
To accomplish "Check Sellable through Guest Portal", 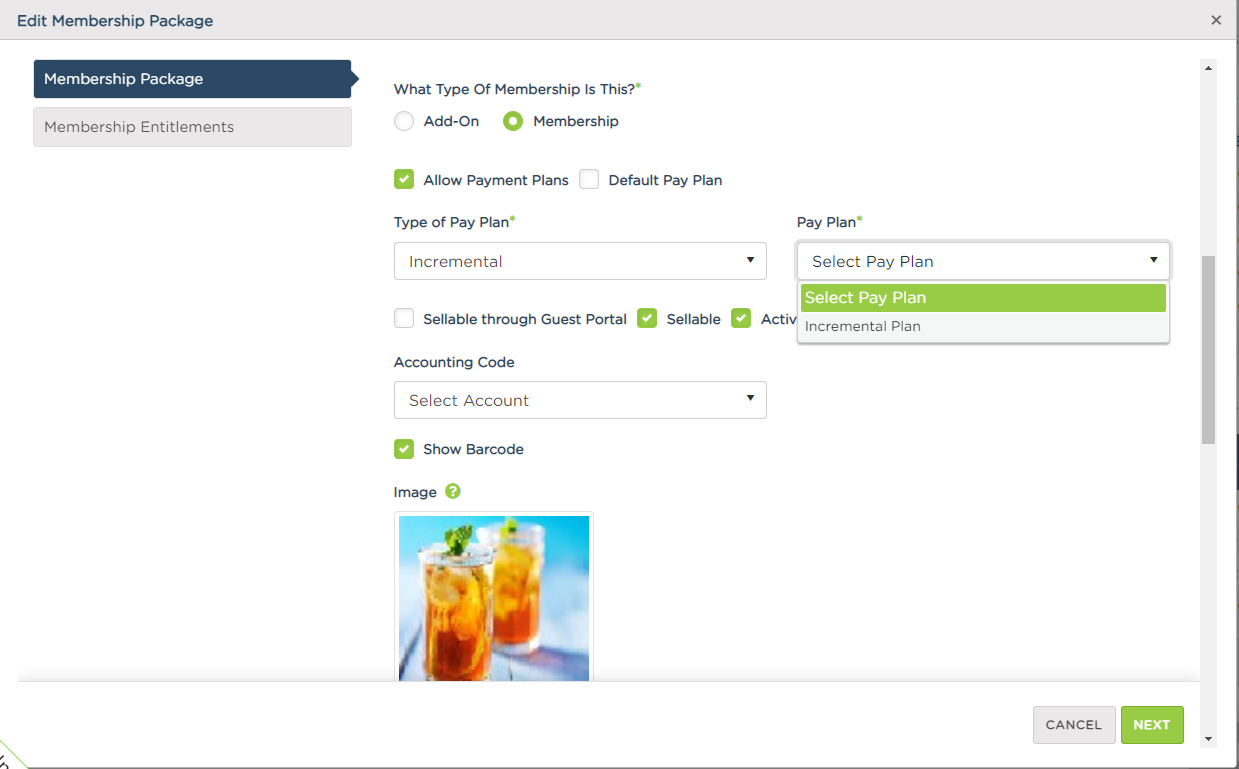I will [x=404, y=319].
